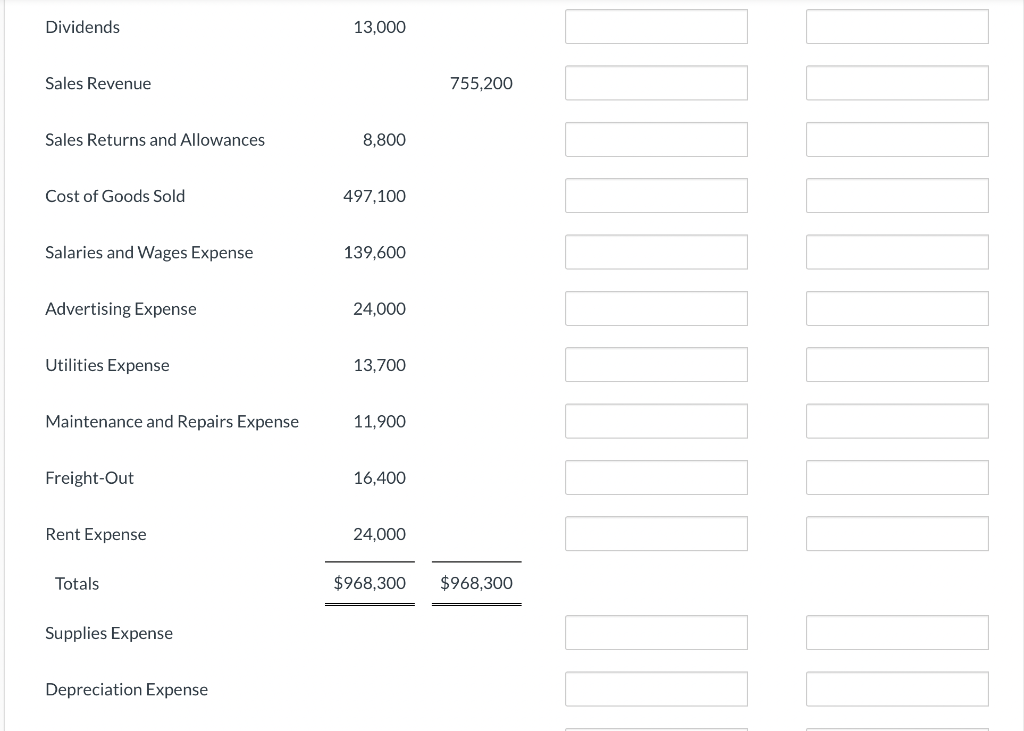Select the first Rent Expense input field
Viewport: 1024px width, 731px height.
(x=656, y=533)
